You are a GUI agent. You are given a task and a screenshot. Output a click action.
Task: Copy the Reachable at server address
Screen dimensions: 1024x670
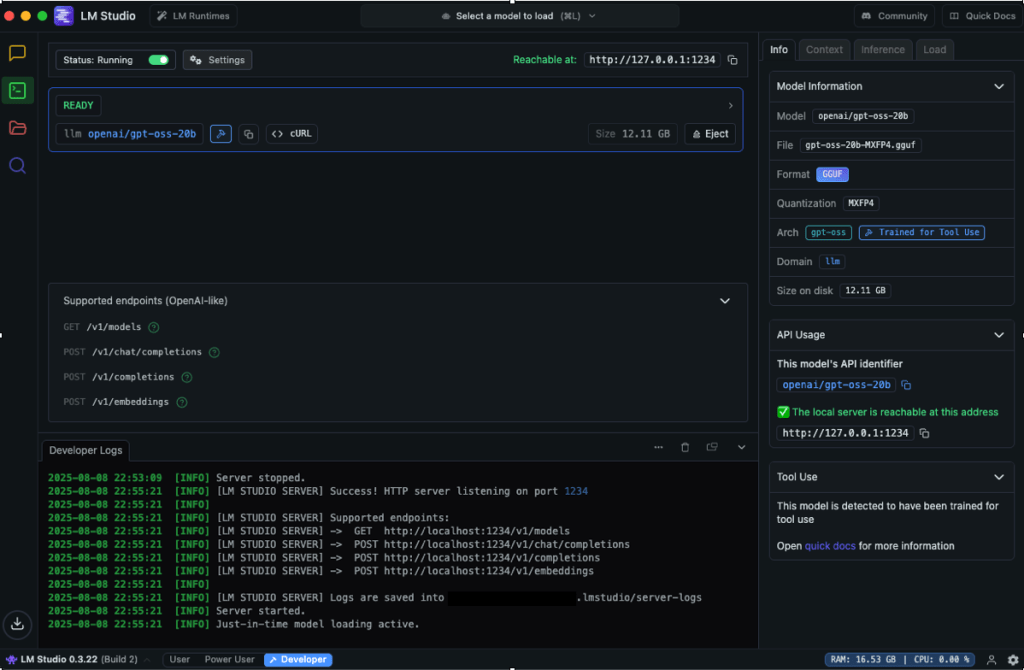[x=733, y=60]
